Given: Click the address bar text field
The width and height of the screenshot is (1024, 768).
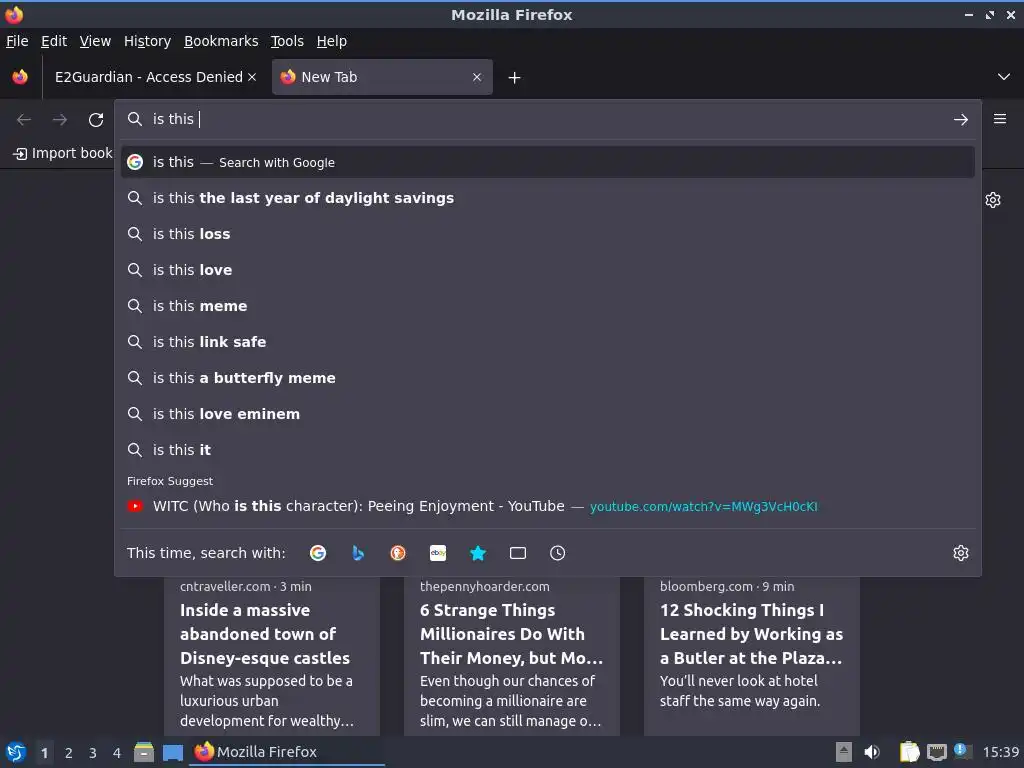Looking at the screenshot, I should pos(549,120).
